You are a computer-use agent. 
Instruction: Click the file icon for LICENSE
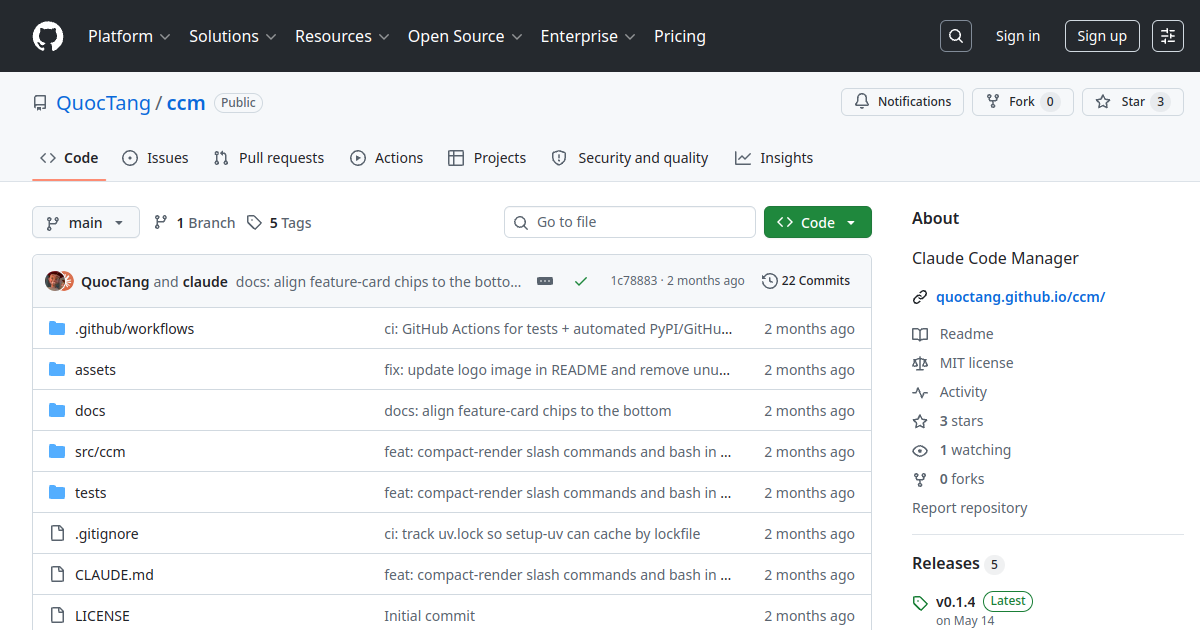[x=57, y=616]
